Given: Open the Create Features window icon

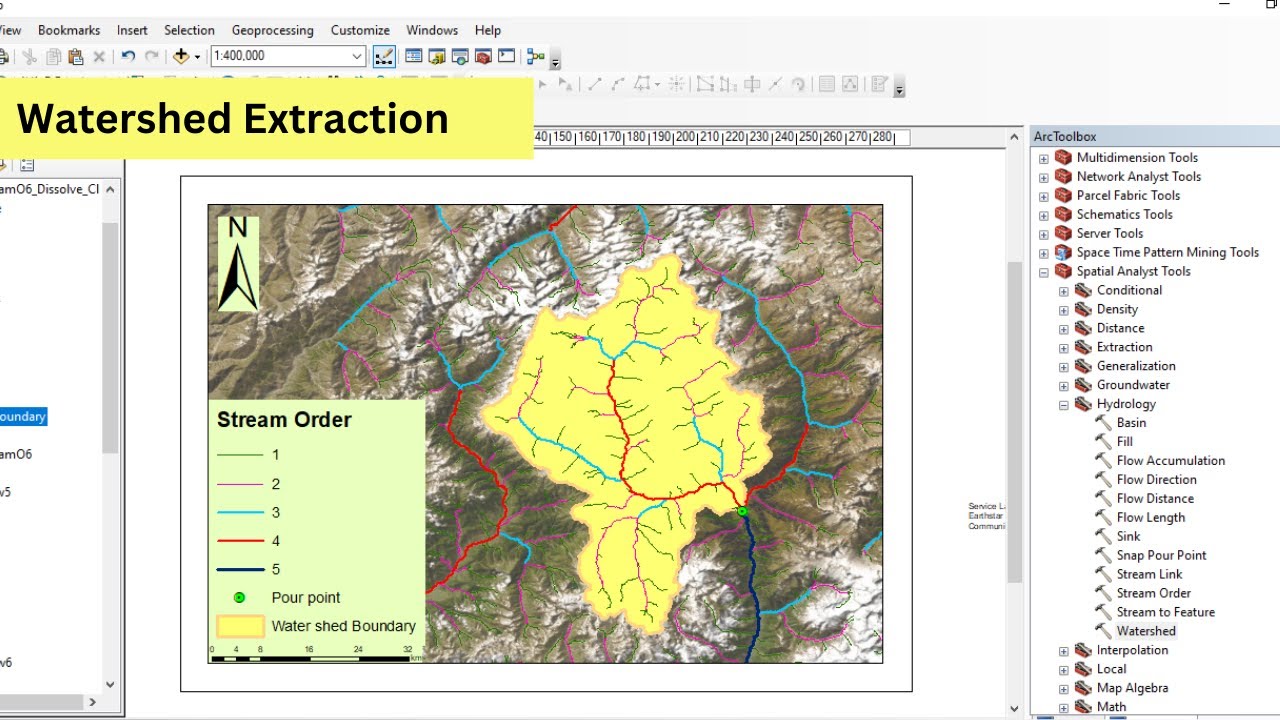Looking at the screenshot, I should (x=880, y=85).
